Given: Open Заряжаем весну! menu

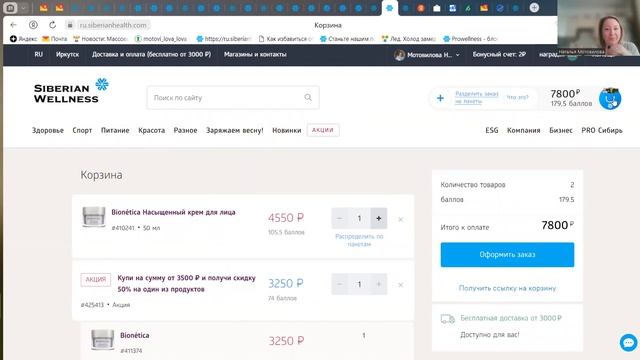Looking at the screenshot, I should (x=235, y=130).
